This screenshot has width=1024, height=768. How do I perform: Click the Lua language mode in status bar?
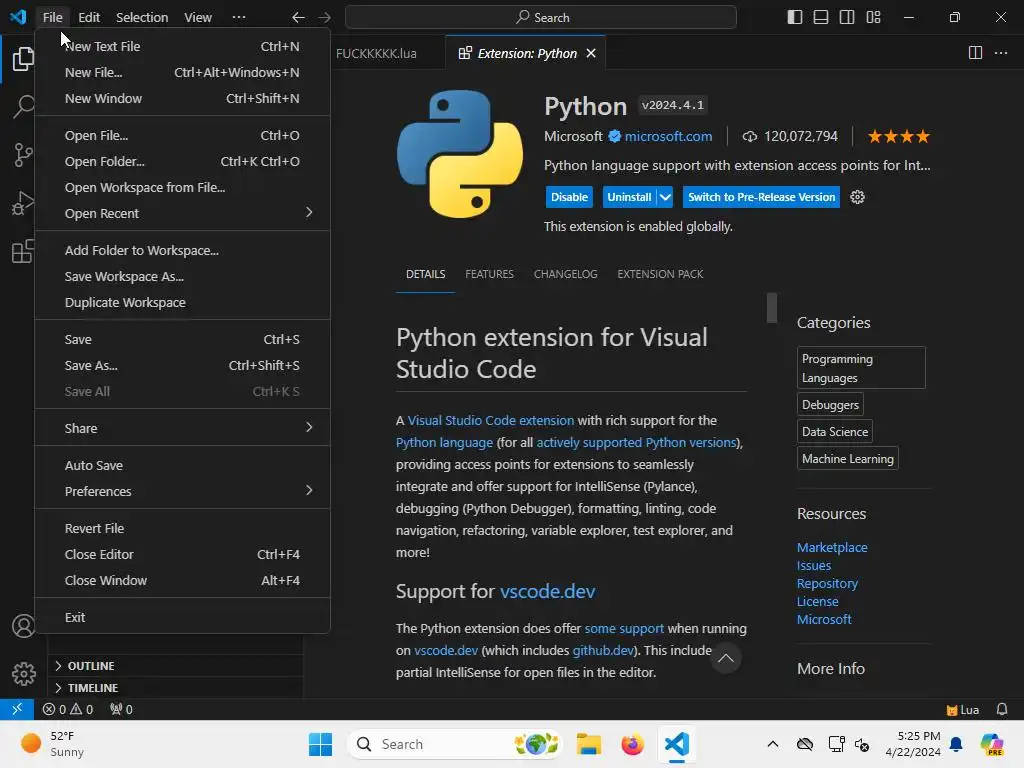(x=963, y=709)
